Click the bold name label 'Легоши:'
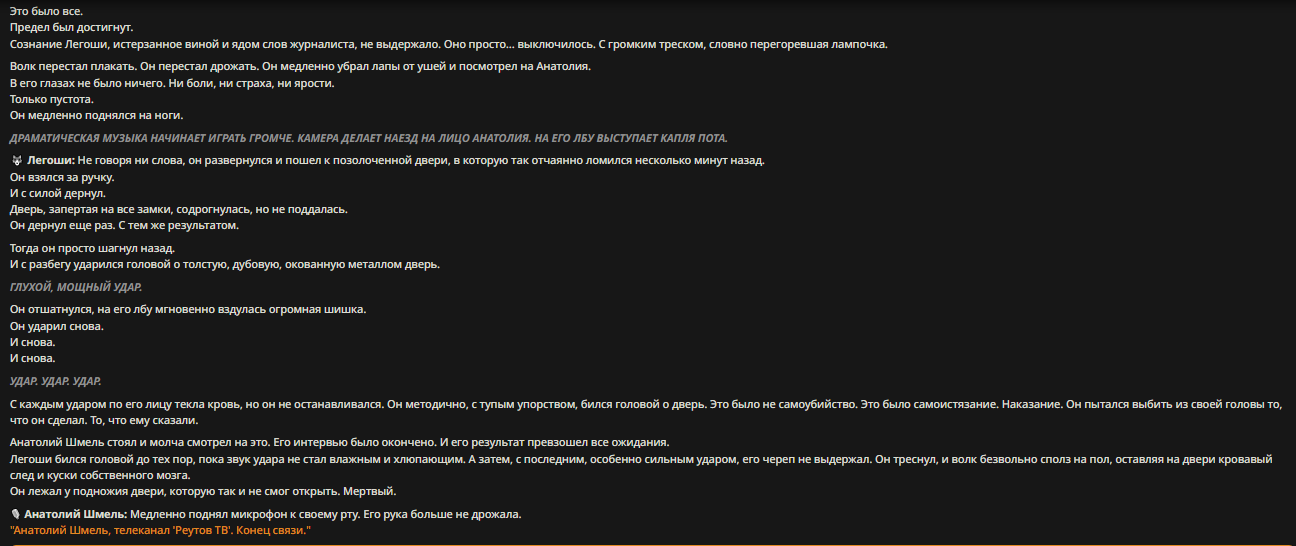Viewport: 1296px width, 546px height. pos(50,161)
